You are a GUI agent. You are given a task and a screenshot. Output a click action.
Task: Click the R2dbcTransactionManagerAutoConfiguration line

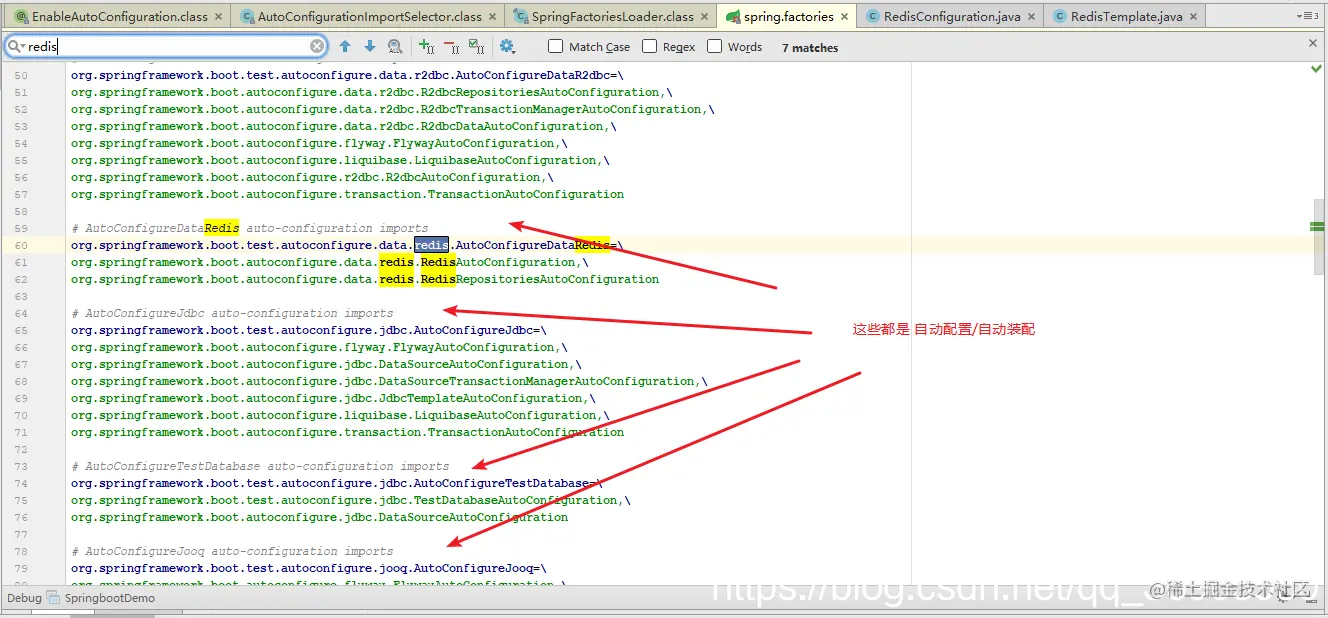pos(393,109)
